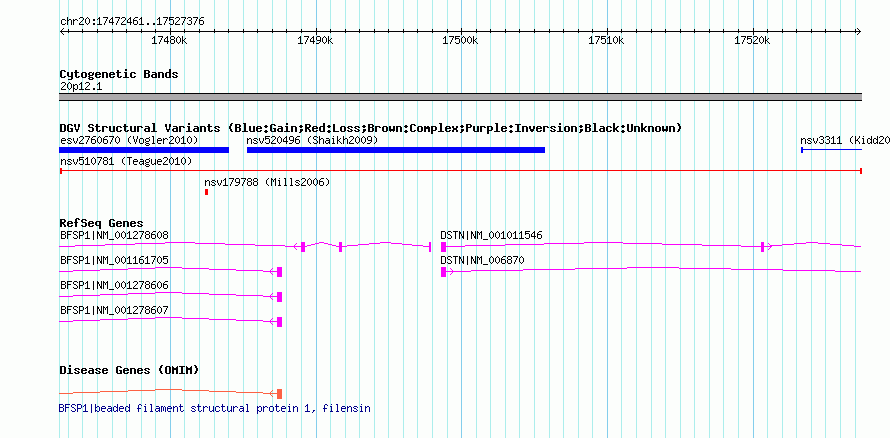Click the DSTN|NM_006870 transcript label
890x438 pixels.
point(482,260)
